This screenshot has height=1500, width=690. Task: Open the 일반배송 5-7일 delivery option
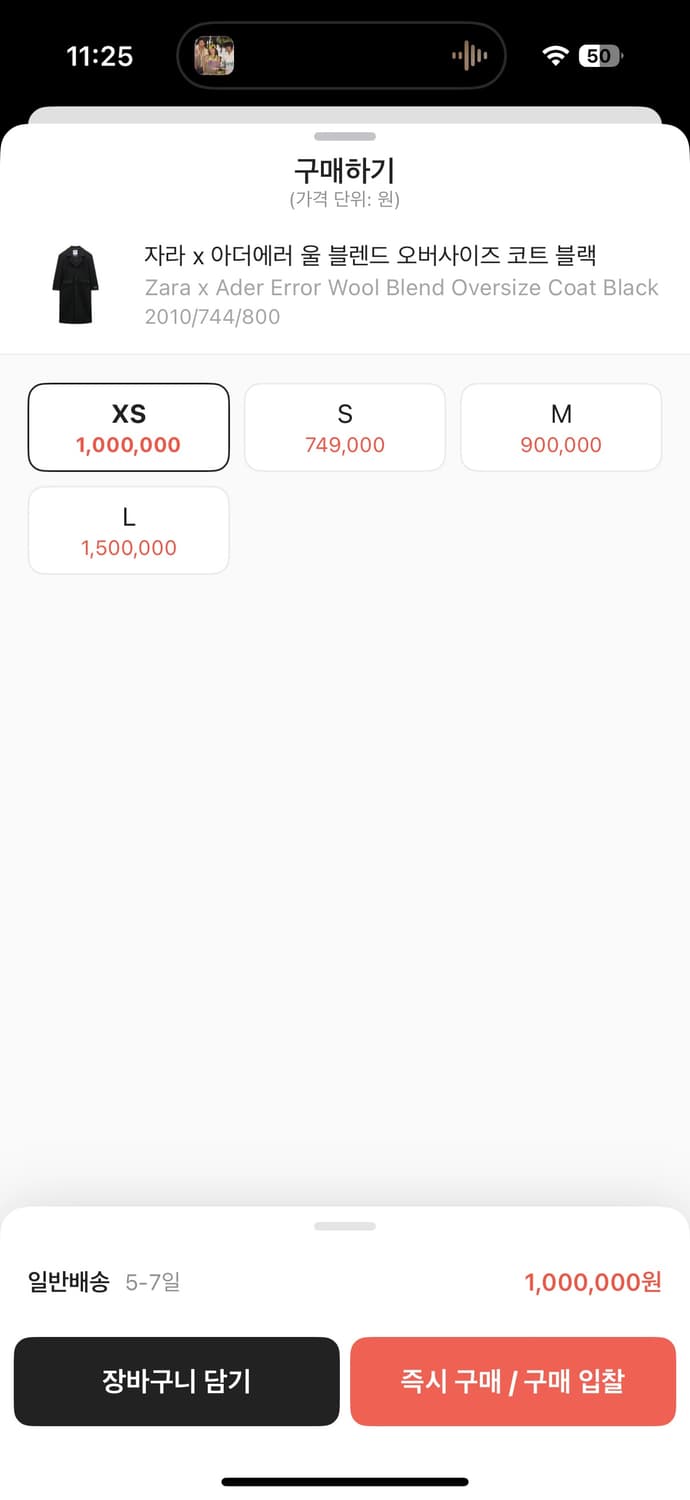104,1282
